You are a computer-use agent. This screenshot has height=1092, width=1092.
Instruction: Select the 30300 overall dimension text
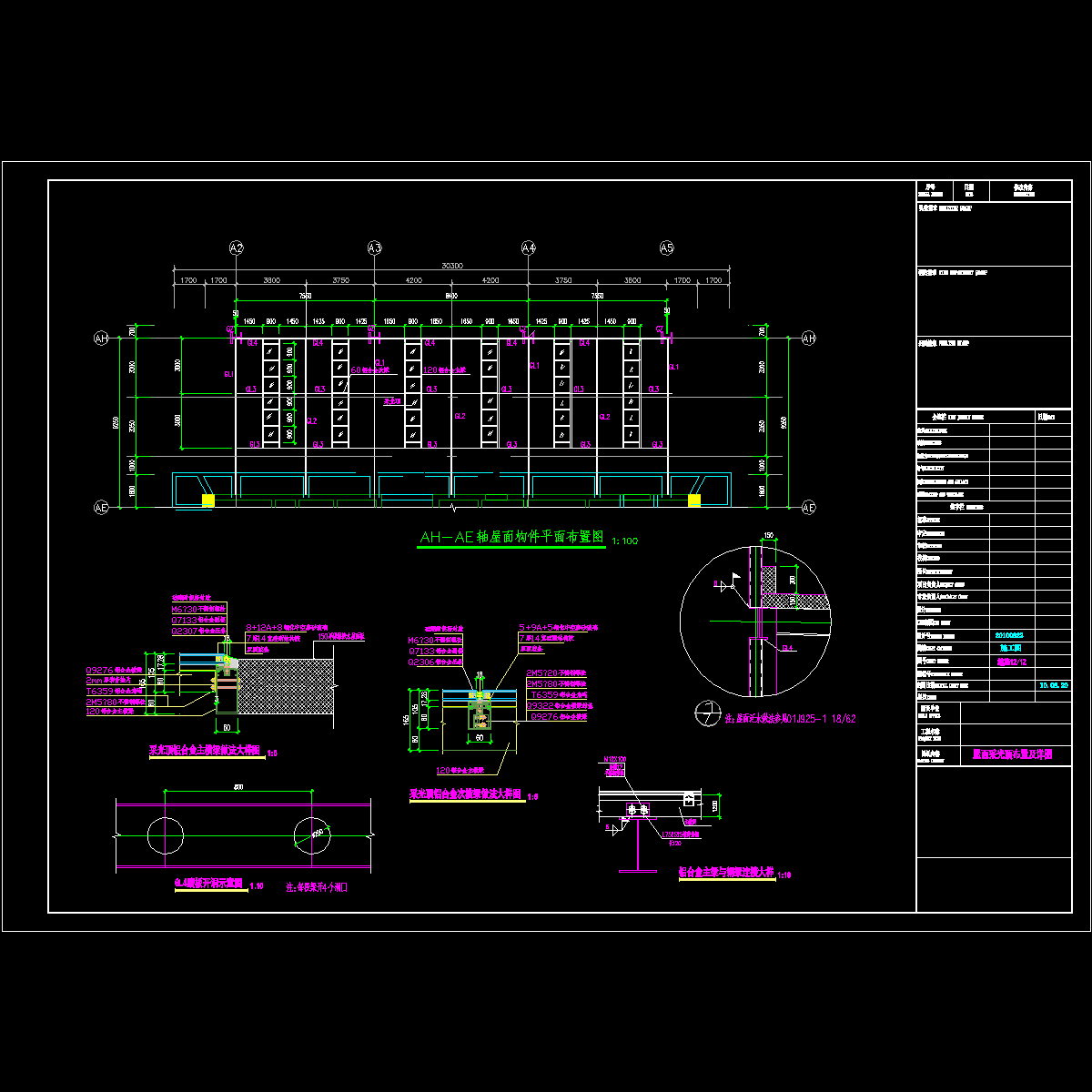coord(452,266)
